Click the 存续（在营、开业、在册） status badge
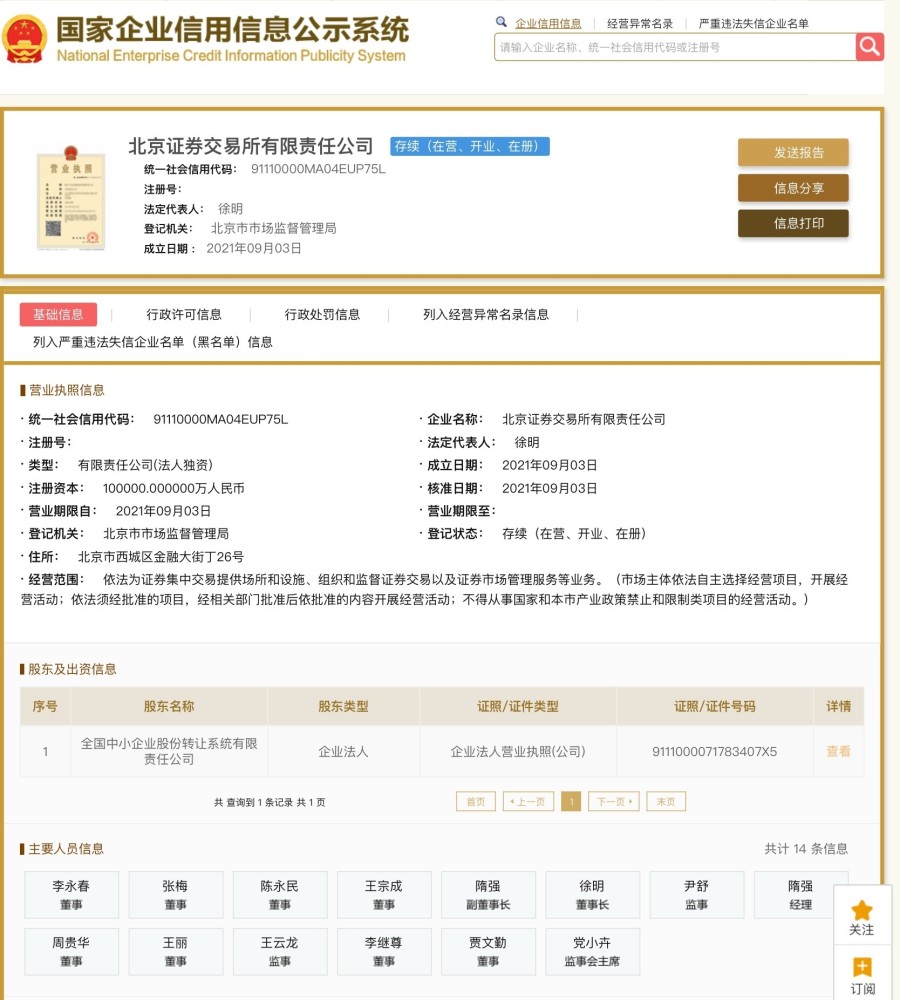Screen dimensions: 900x1000 click(470, 146)
